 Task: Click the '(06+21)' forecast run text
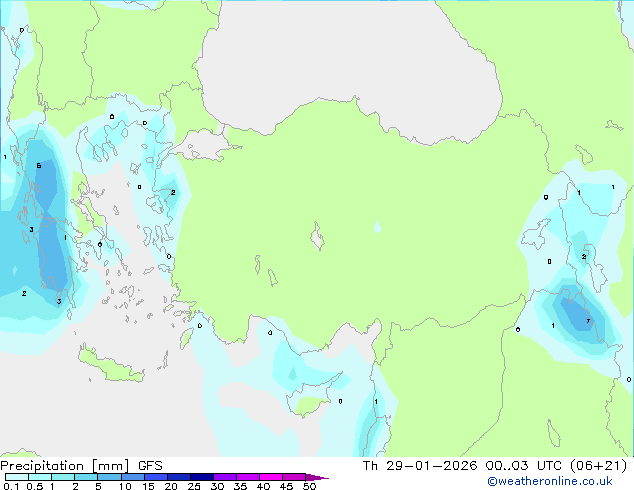click(598, 466)
